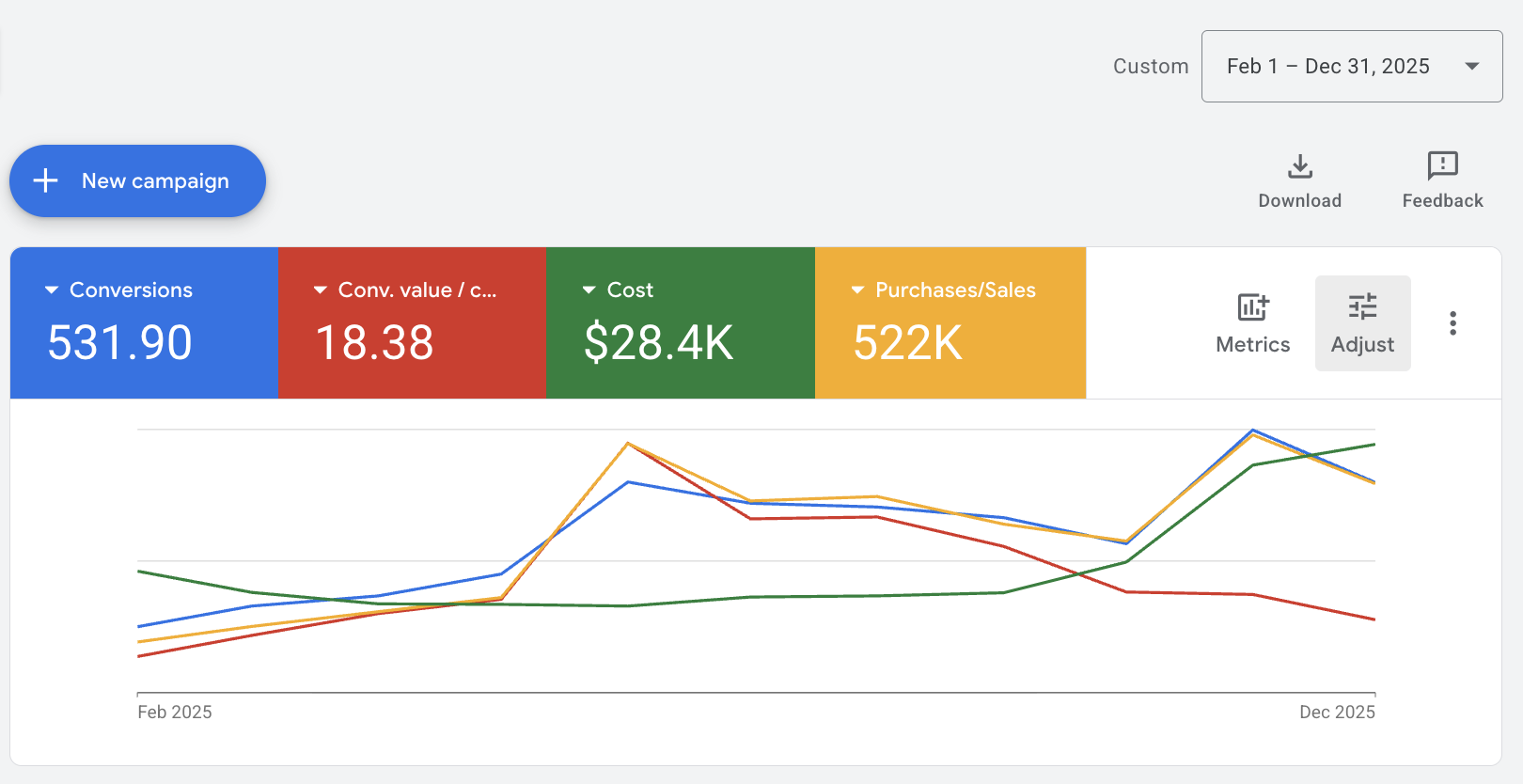Expand the Conv. value / cost metric dropdown arrow
Image resolution: width=1523 pixels, height=784 pixels.
tap(321, 290)
